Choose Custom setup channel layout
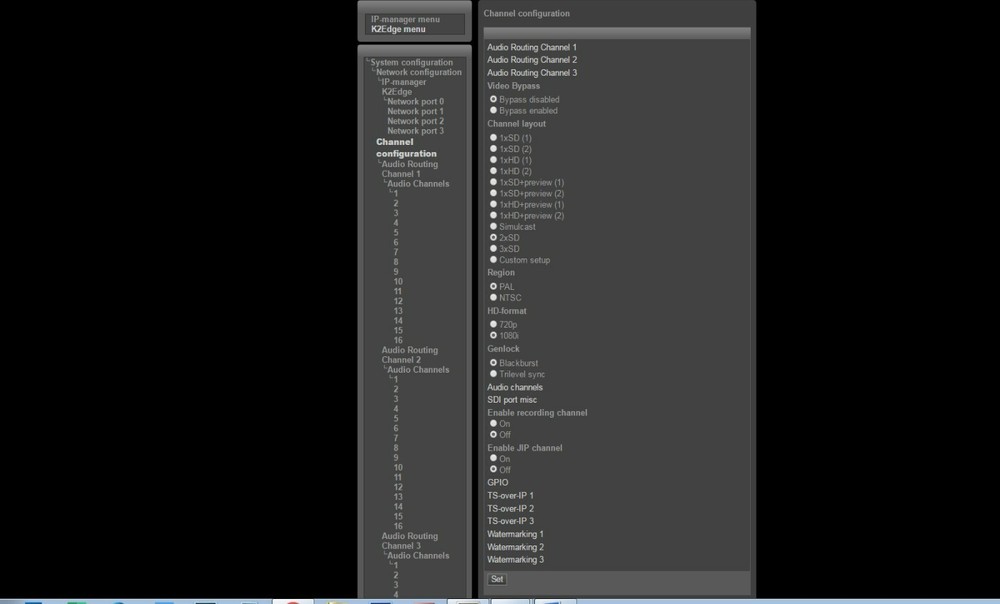The height and width of the screenshot is (604, 1000). click(493, 260)
